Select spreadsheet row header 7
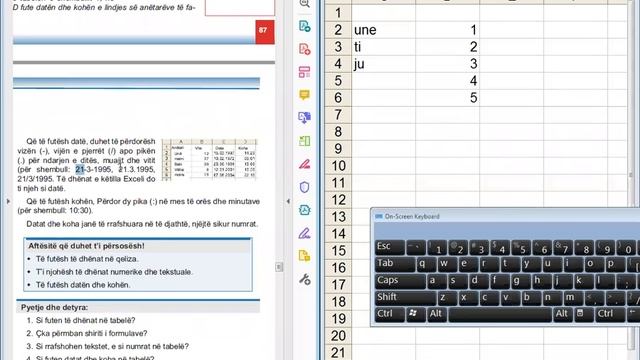The width and height of the screenshot is (640, 360). click(x=338, y=115)
